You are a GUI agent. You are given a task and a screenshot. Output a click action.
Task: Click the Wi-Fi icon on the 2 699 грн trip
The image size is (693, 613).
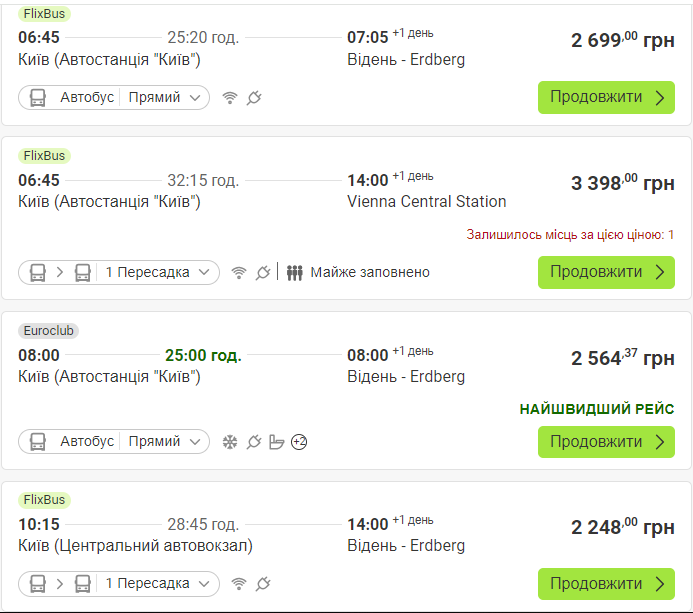[230, 98]
